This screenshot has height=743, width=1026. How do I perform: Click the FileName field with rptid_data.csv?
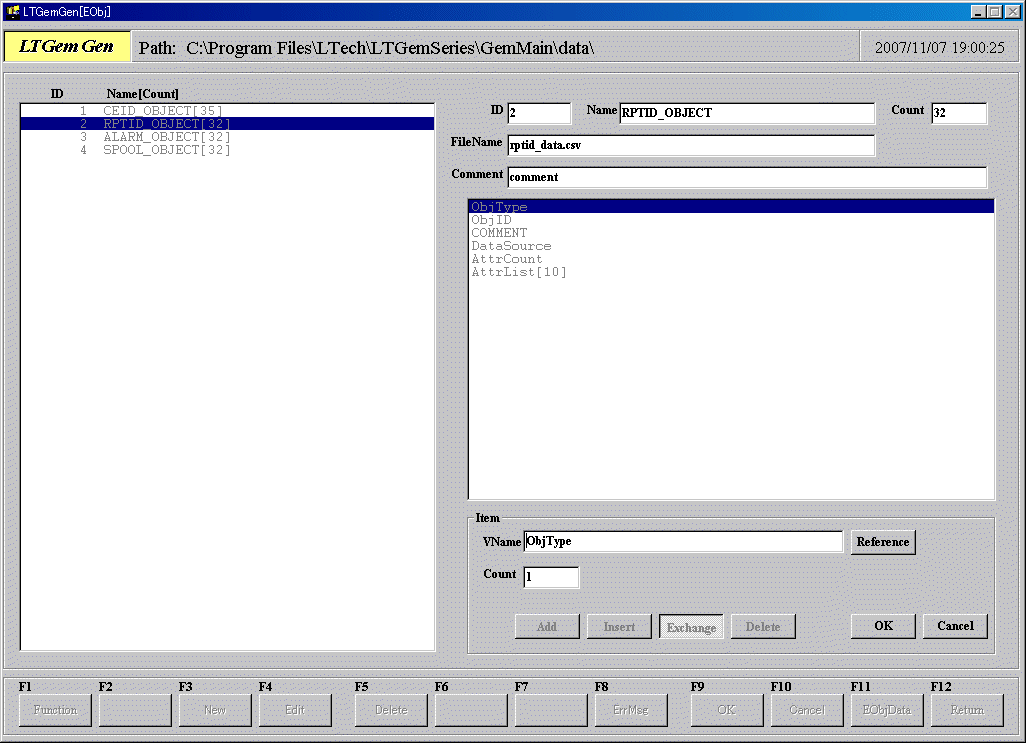[x=690, y=145]
